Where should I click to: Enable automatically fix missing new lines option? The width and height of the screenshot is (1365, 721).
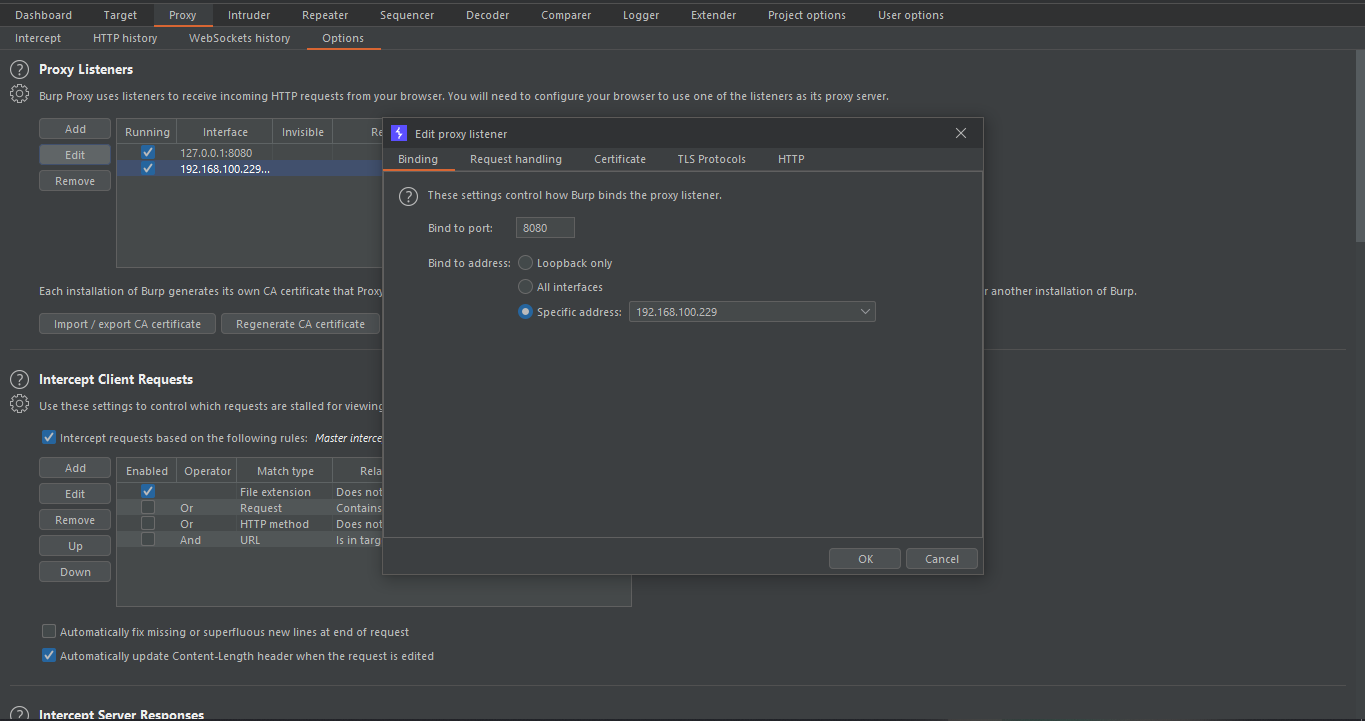(x=49, y=632)
